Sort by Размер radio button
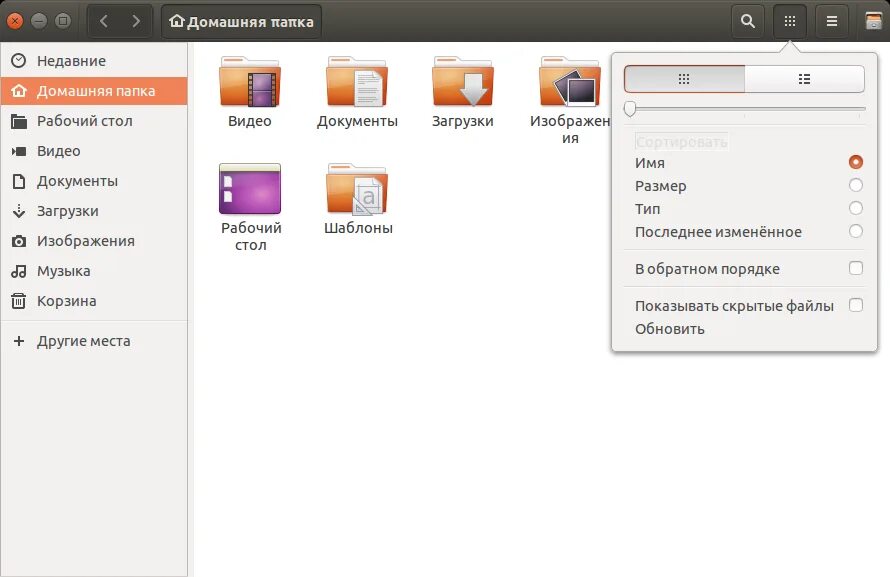 855,186
